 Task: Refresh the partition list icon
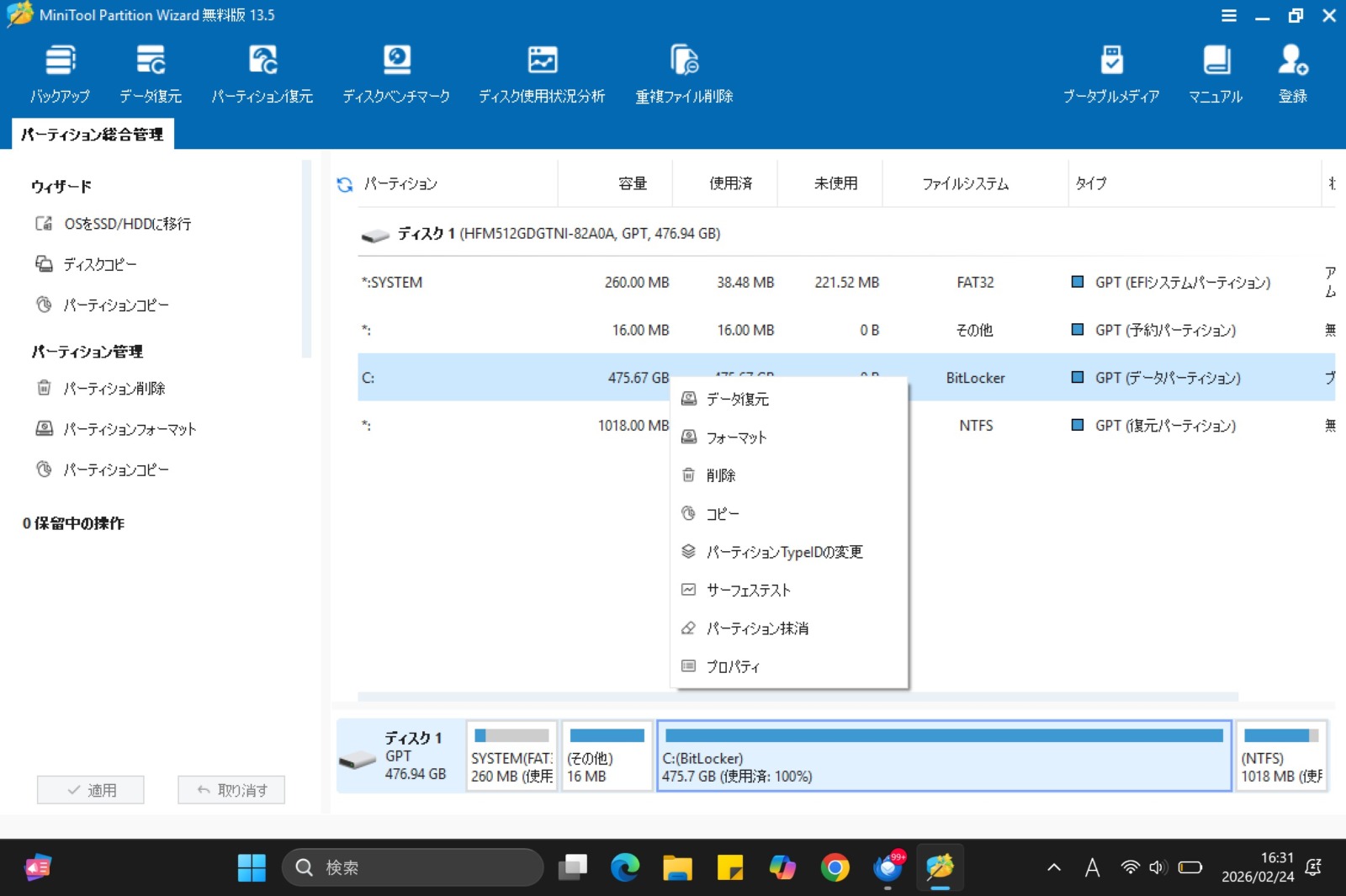coord(345,184)
